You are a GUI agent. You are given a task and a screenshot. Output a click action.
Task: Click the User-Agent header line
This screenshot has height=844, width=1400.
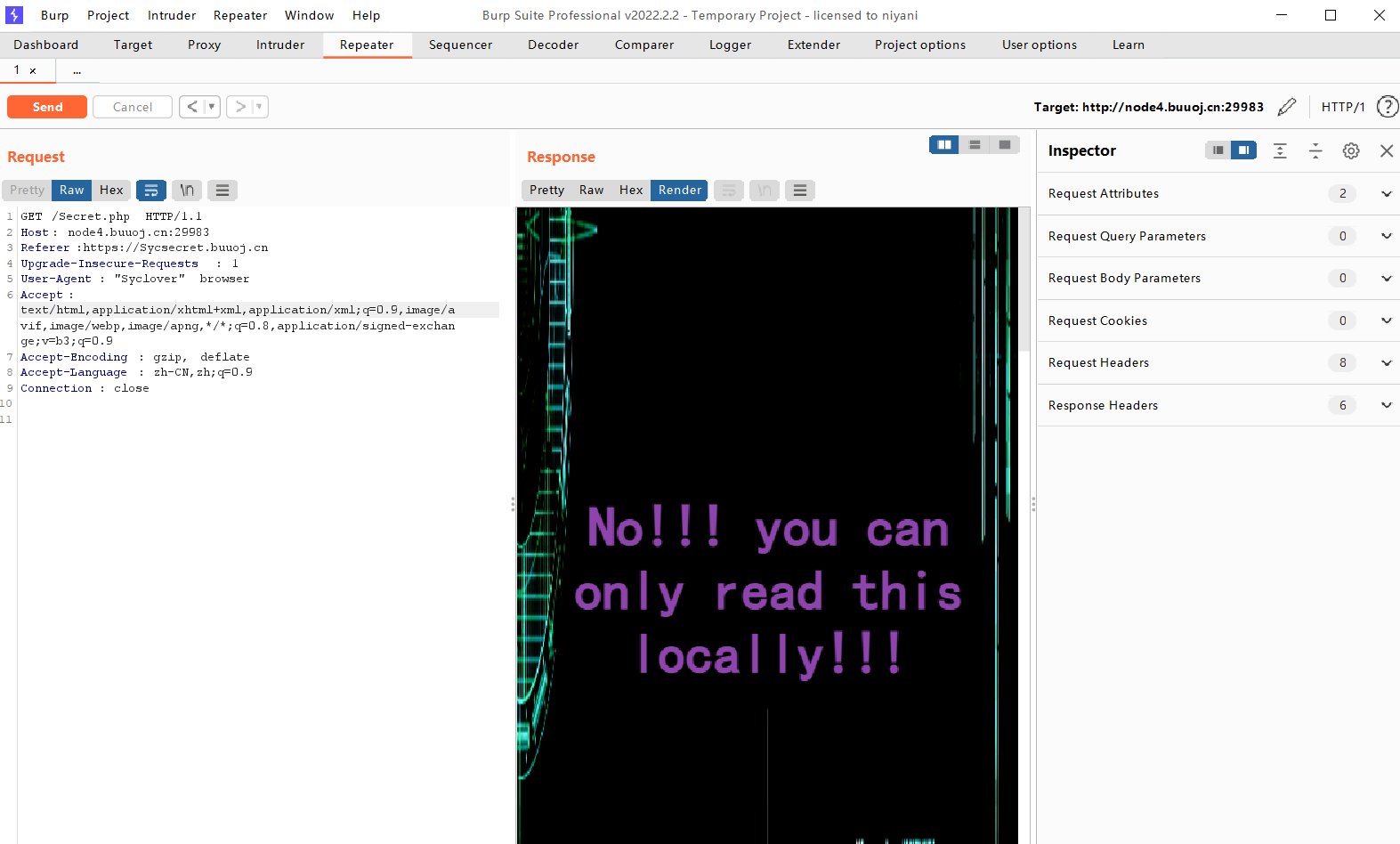click(134, 279)
